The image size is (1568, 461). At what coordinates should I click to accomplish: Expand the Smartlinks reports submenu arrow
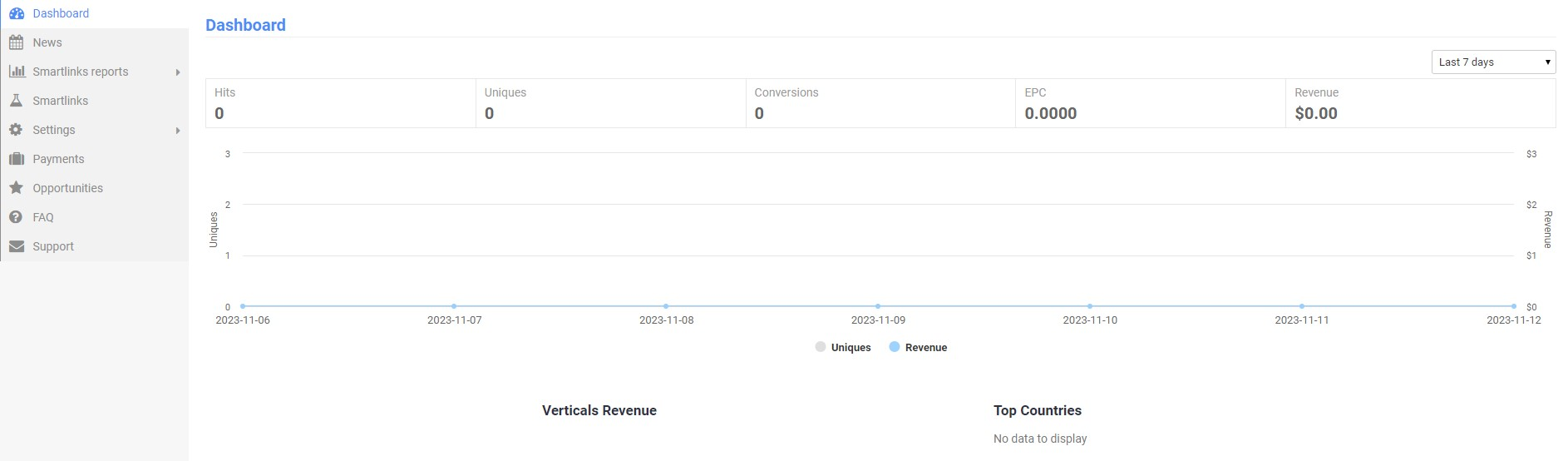point(178,72)
